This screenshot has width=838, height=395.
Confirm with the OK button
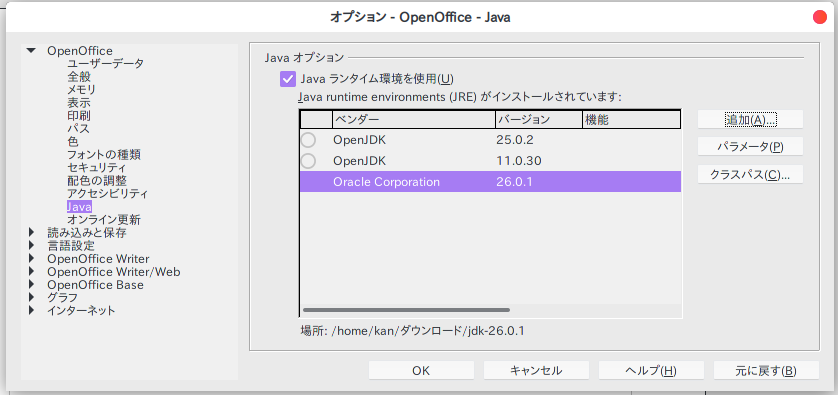[x=421, y=370]
